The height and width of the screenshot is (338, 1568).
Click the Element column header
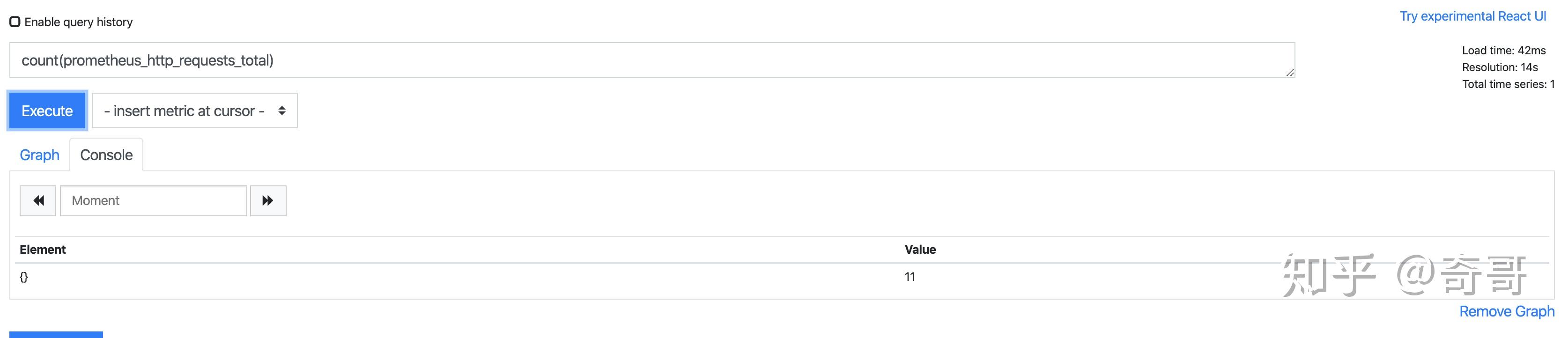pyautogui.click(x=43, y=249)
